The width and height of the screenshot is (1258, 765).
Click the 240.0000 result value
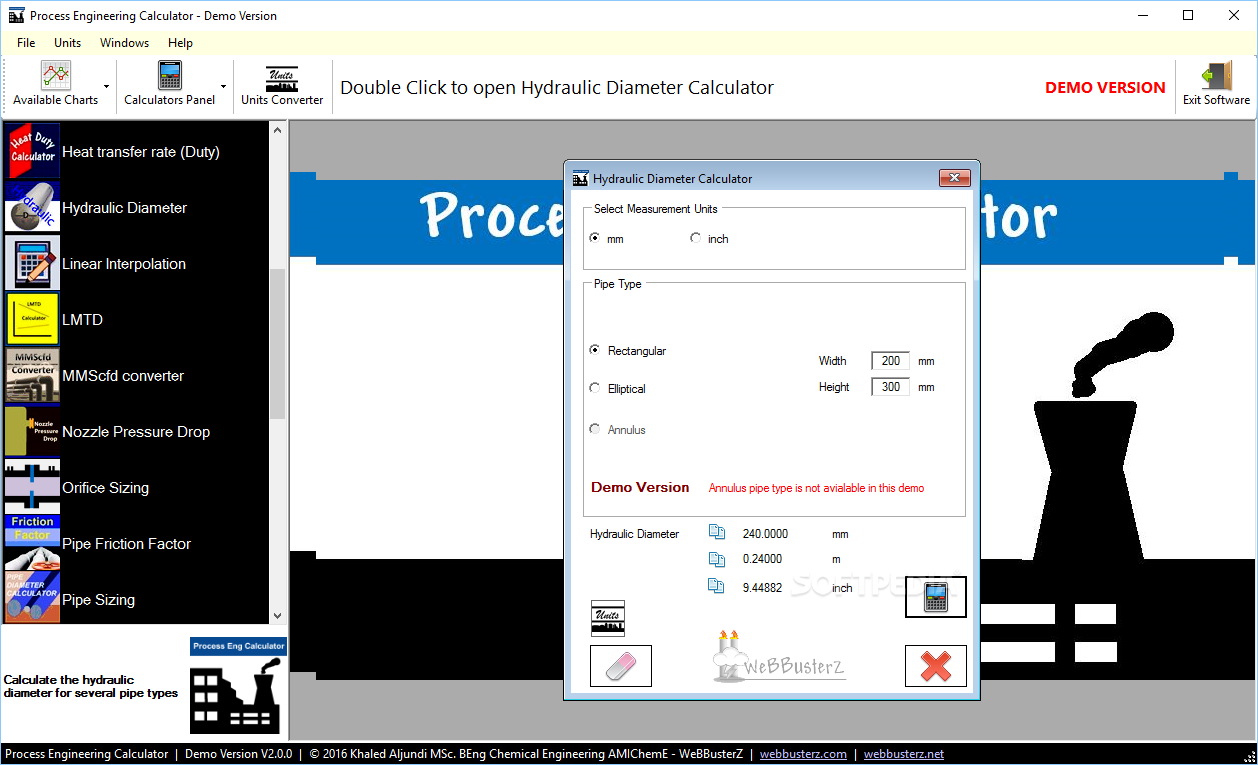(x=765, y=534)
